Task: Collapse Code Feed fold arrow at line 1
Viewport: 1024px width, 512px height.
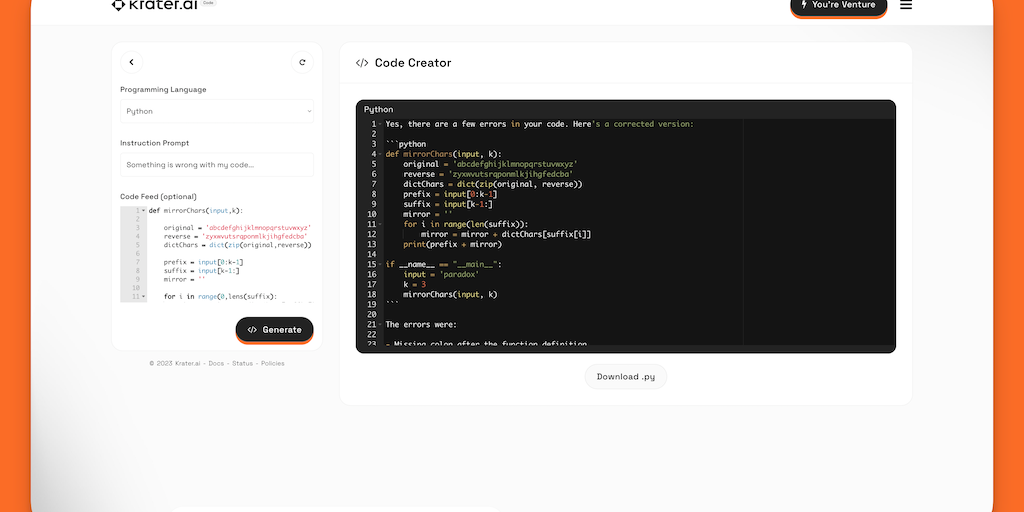Action: (x=144, y=211)
